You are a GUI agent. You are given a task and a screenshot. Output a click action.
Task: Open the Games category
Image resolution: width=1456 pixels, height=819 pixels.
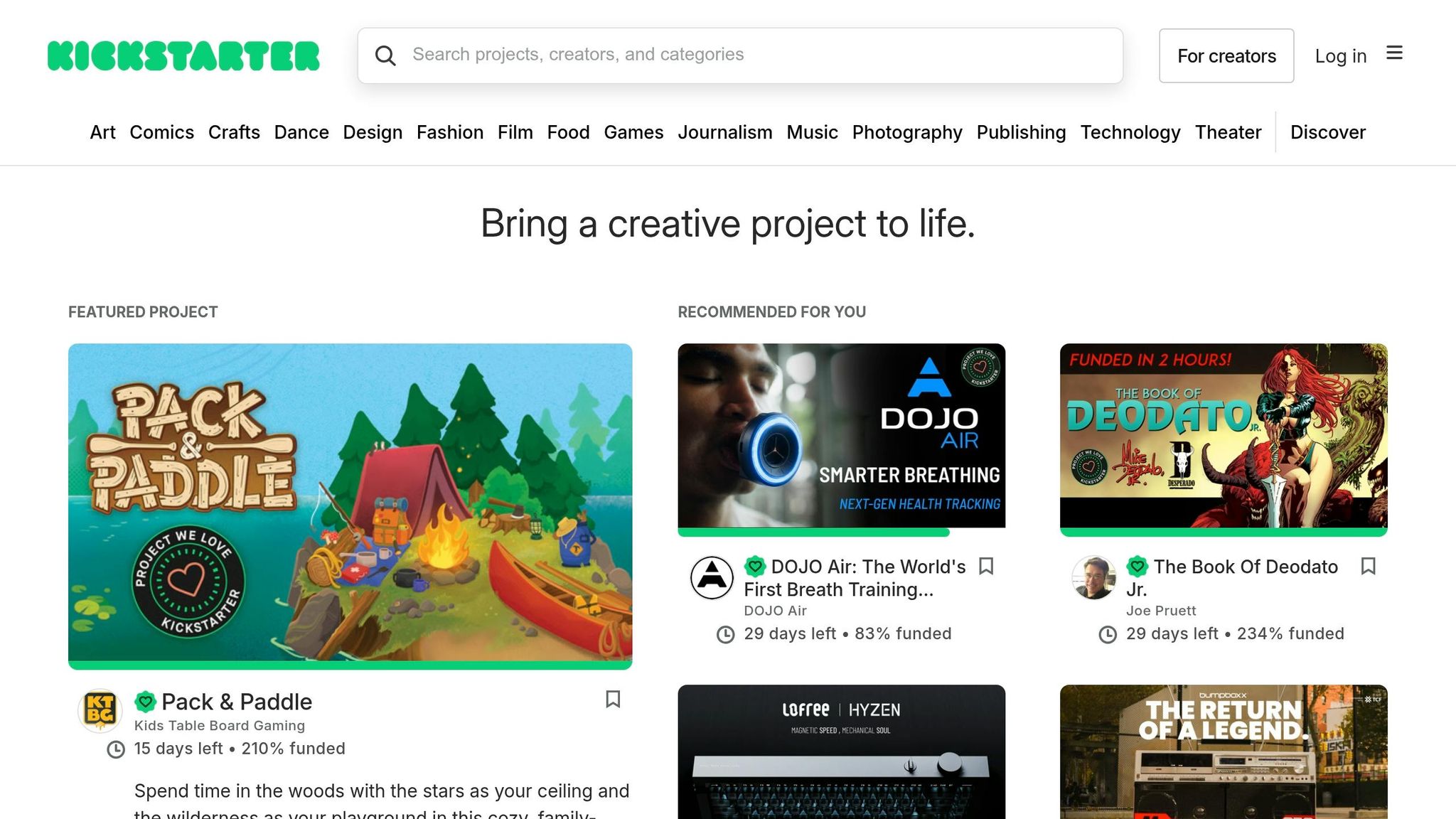pyautogui.click(x=633, y=132)
